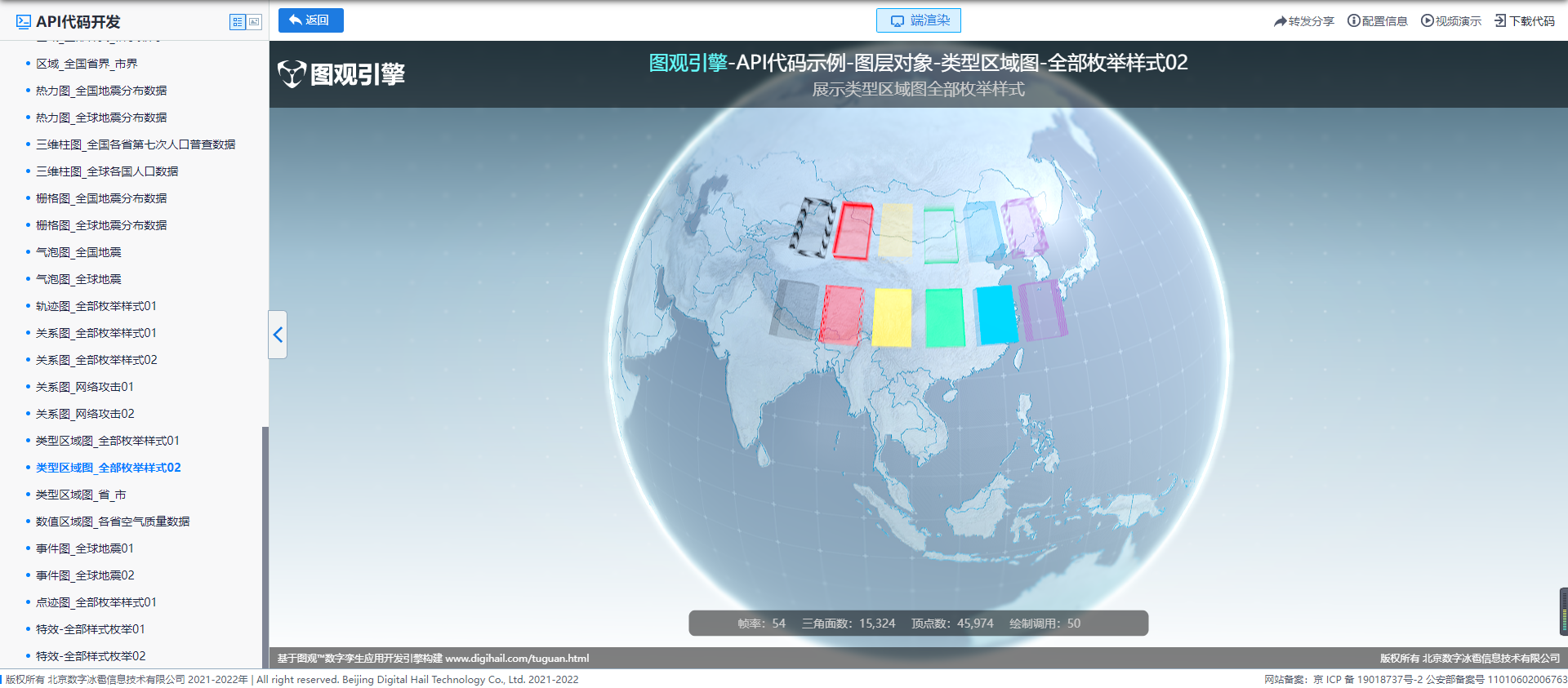Click the purple hatched region in bottom row
The height and width of the screenshot is (688, 1568).
tap(1043, 310)
